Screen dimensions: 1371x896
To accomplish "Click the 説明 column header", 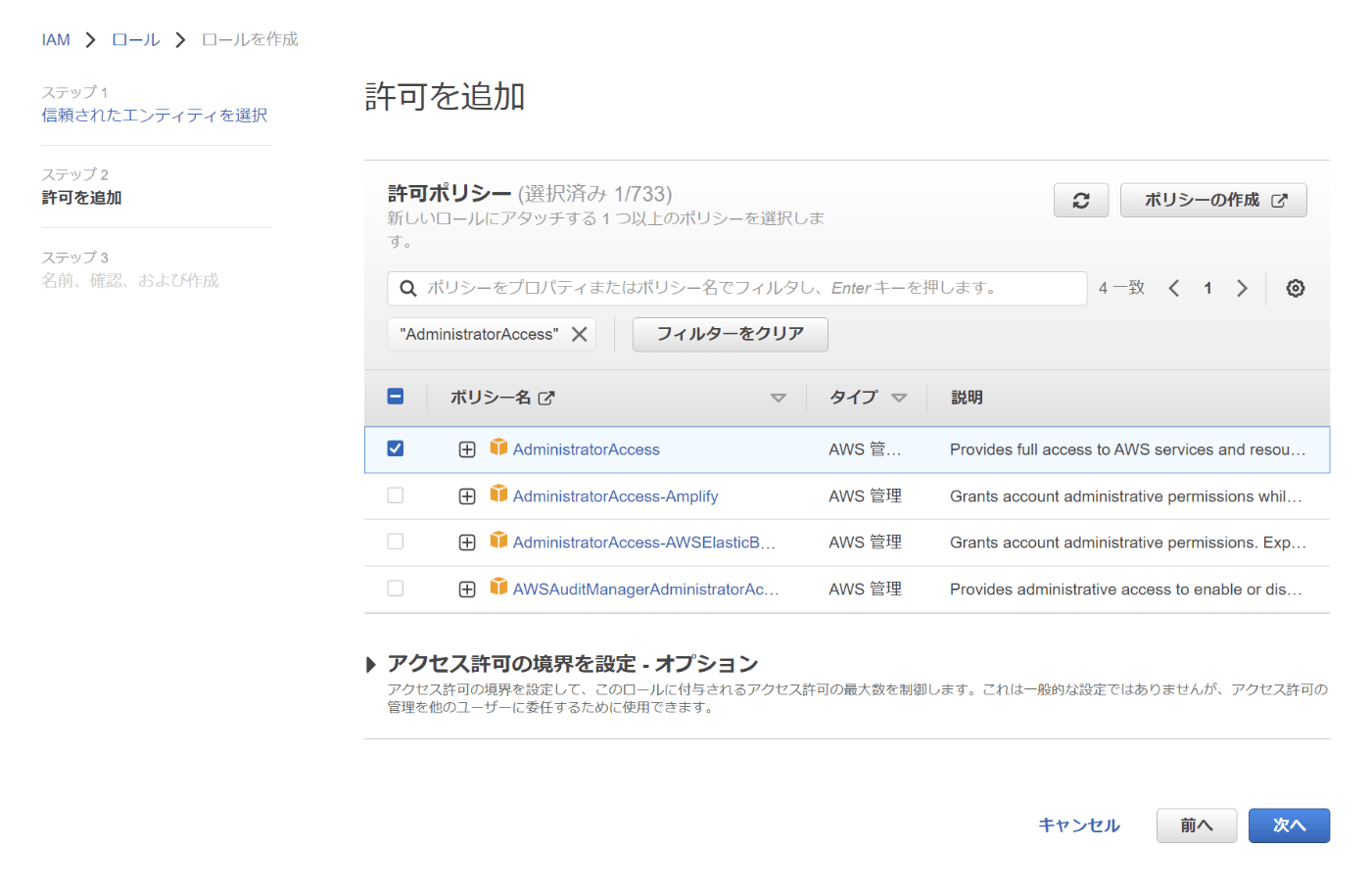I will (x=967, y=398).
